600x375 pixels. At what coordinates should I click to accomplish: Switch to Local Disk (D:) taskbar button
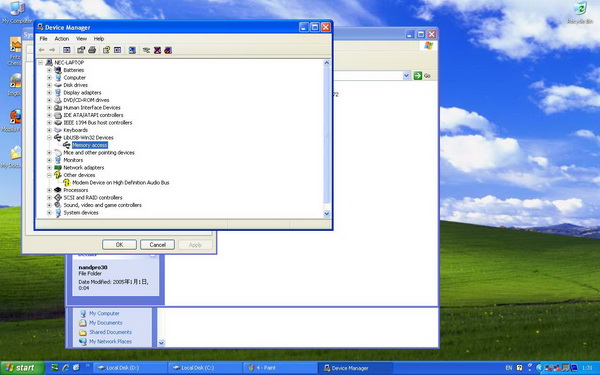coord(130,368)
